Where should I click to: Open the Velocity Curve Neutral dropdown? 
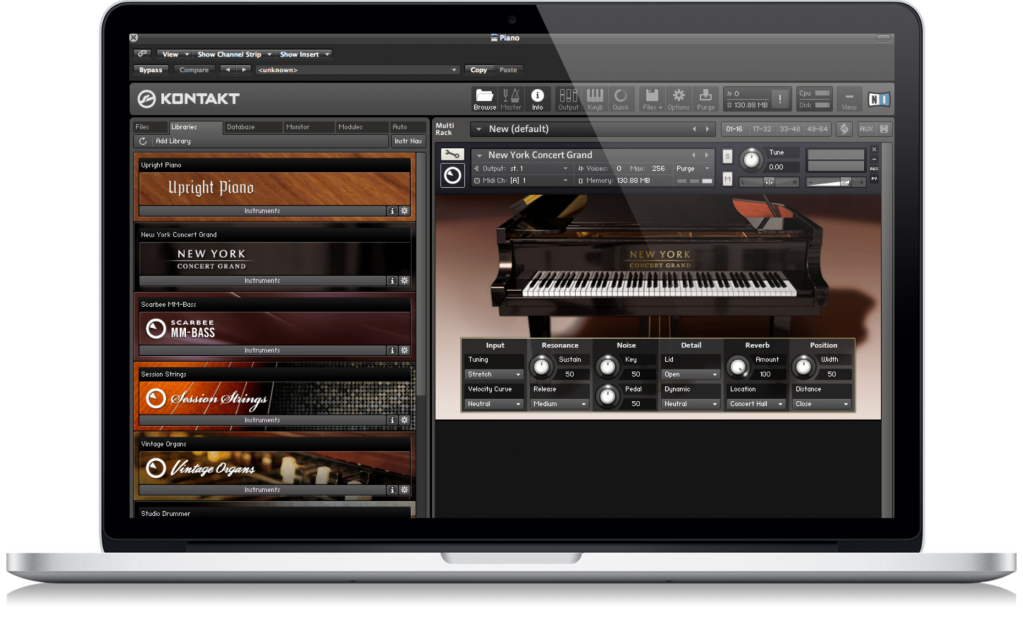(494, 404)
